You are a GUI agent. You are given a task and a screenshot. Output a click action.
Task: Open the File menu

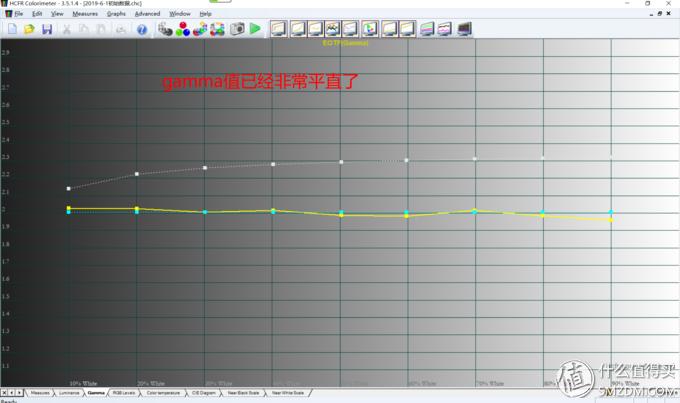coord(19,13)
